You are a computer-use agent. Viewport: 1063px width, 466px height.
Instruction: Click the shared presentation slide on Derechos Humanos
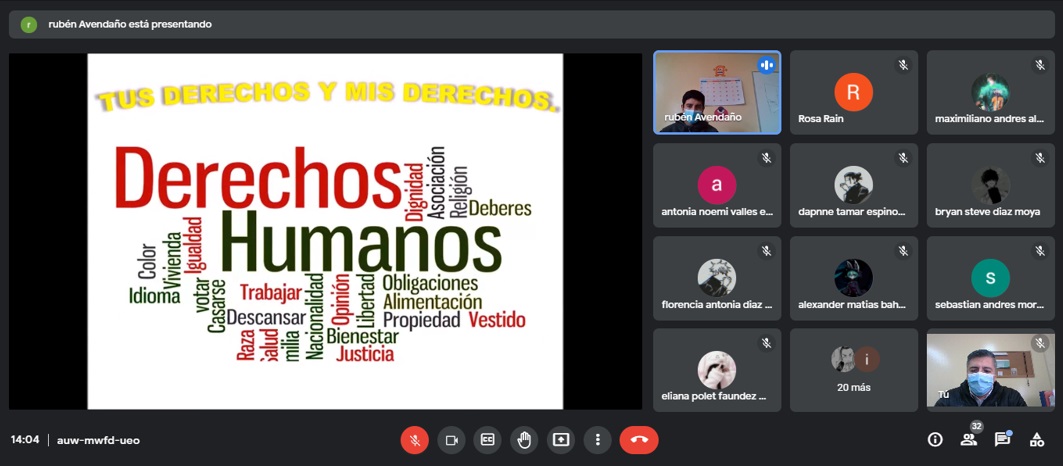(x=325, y=231)
